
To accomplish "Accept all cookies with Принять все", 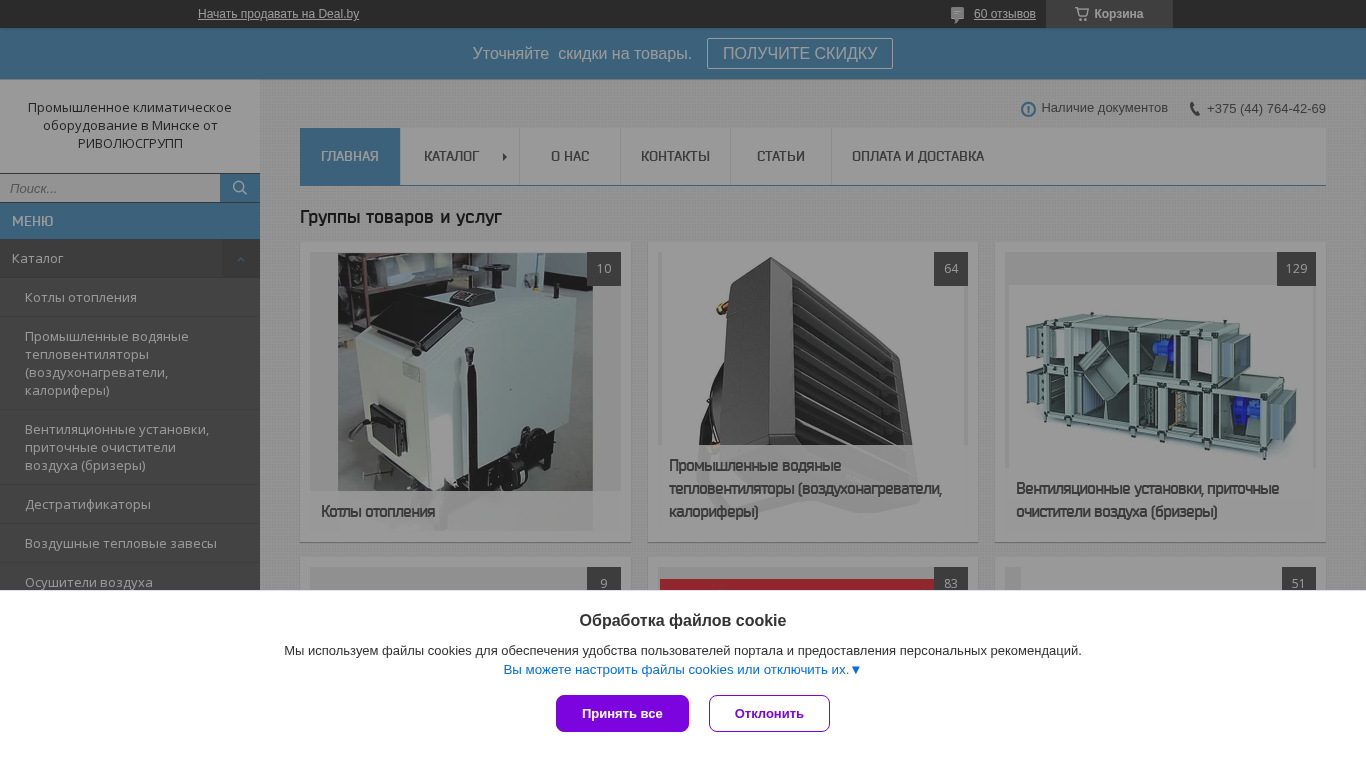I will (622, 714).
